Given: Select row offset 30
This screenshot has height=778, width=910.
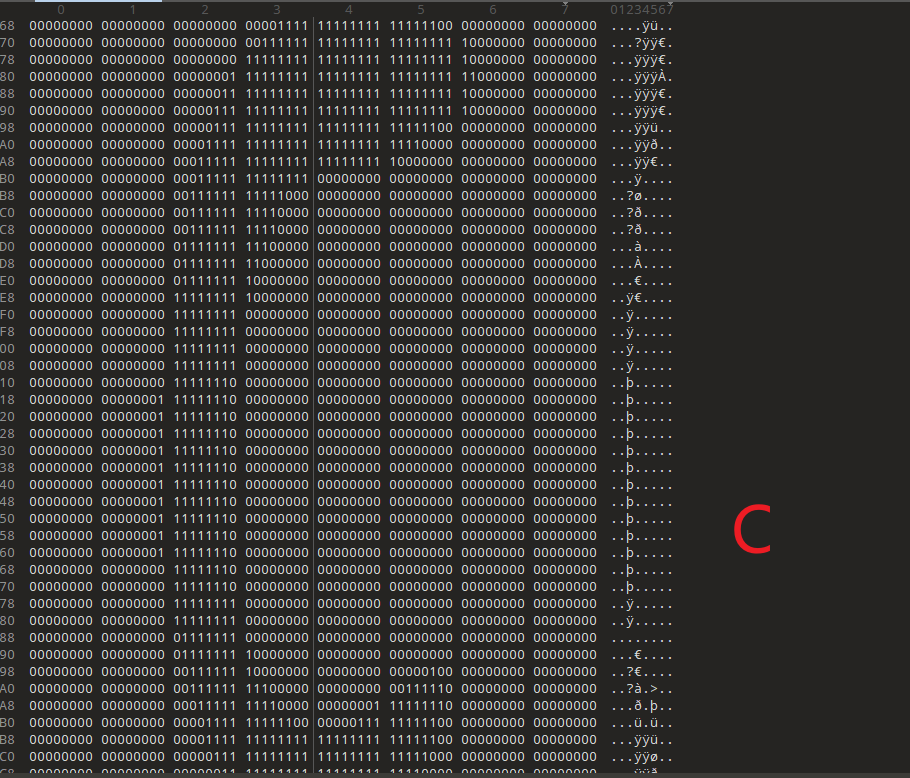Looking at the screenshot, I should tap(8, 451).
